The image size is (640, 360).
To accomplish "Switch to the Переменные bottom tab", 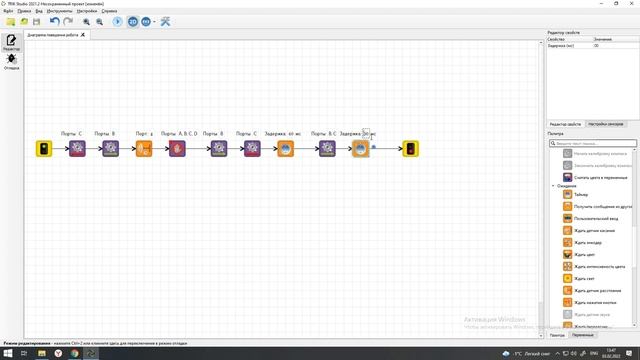I will [x=582, y=335].
